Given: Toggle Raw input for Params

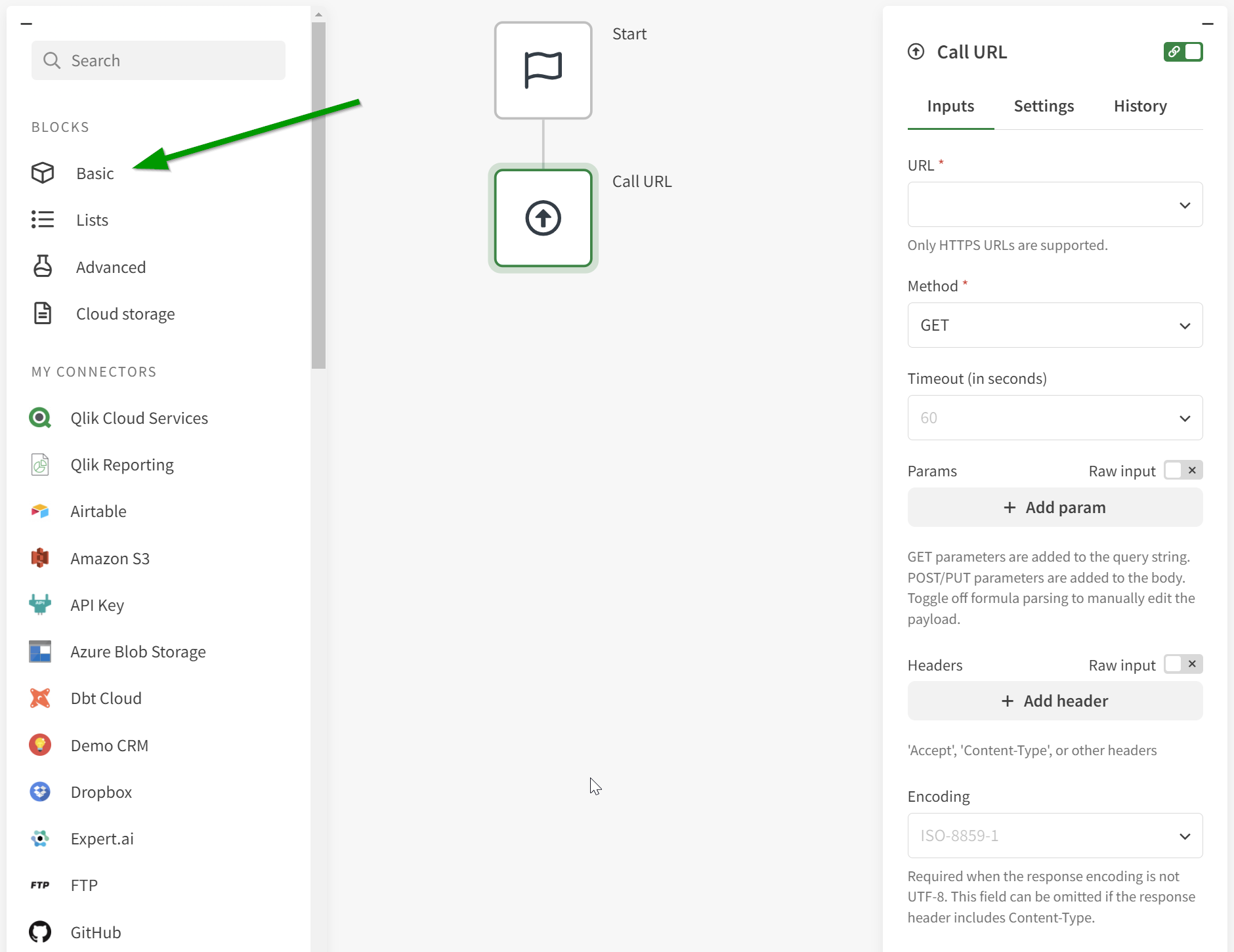Looking at the screenshot, I should click(1183, 470).
